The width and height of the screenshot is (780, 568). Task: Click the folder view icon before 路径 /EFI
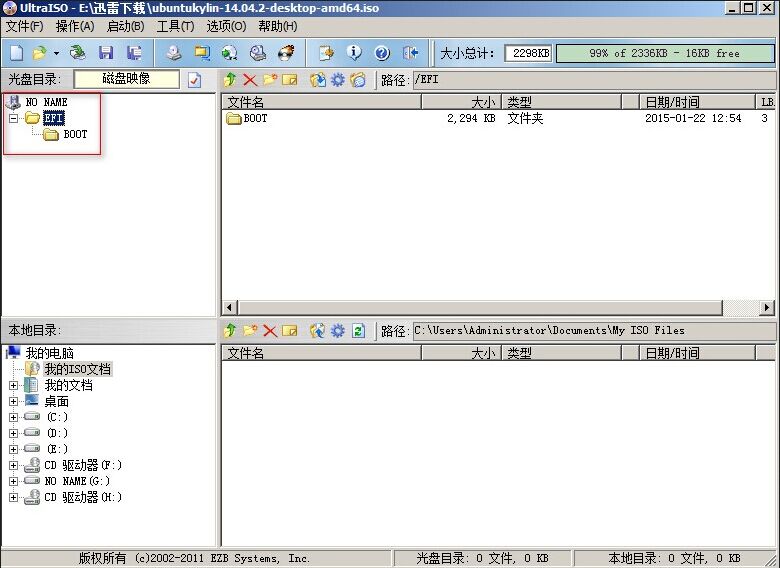(x=357, y=80)
